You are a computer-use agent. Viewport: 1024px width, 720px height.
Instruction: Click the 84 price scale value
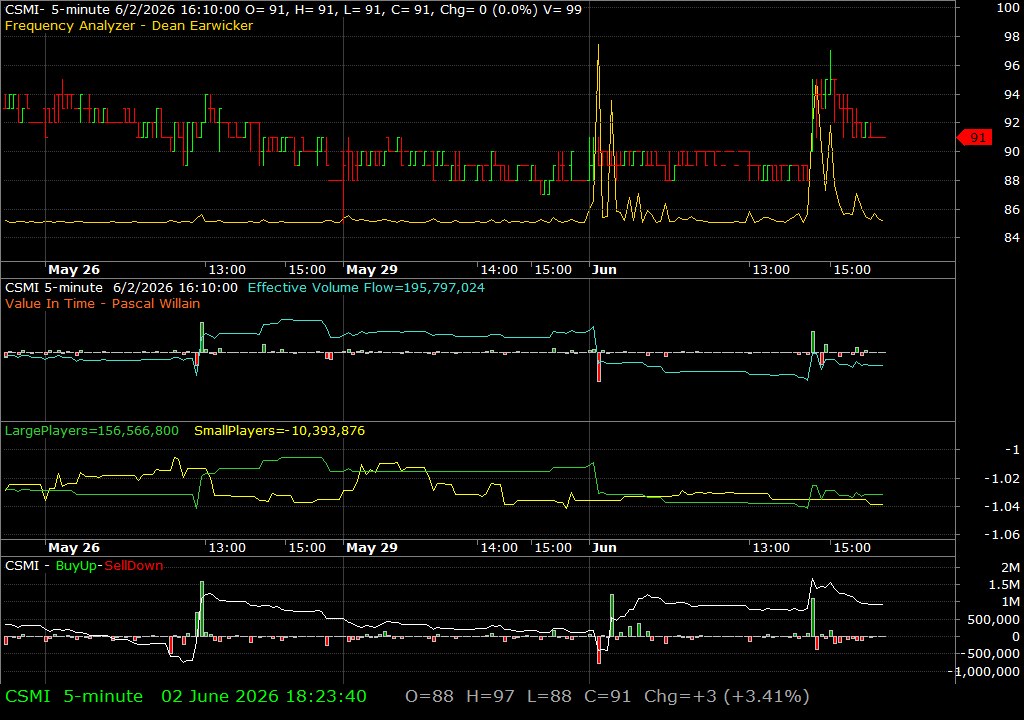1012,238
